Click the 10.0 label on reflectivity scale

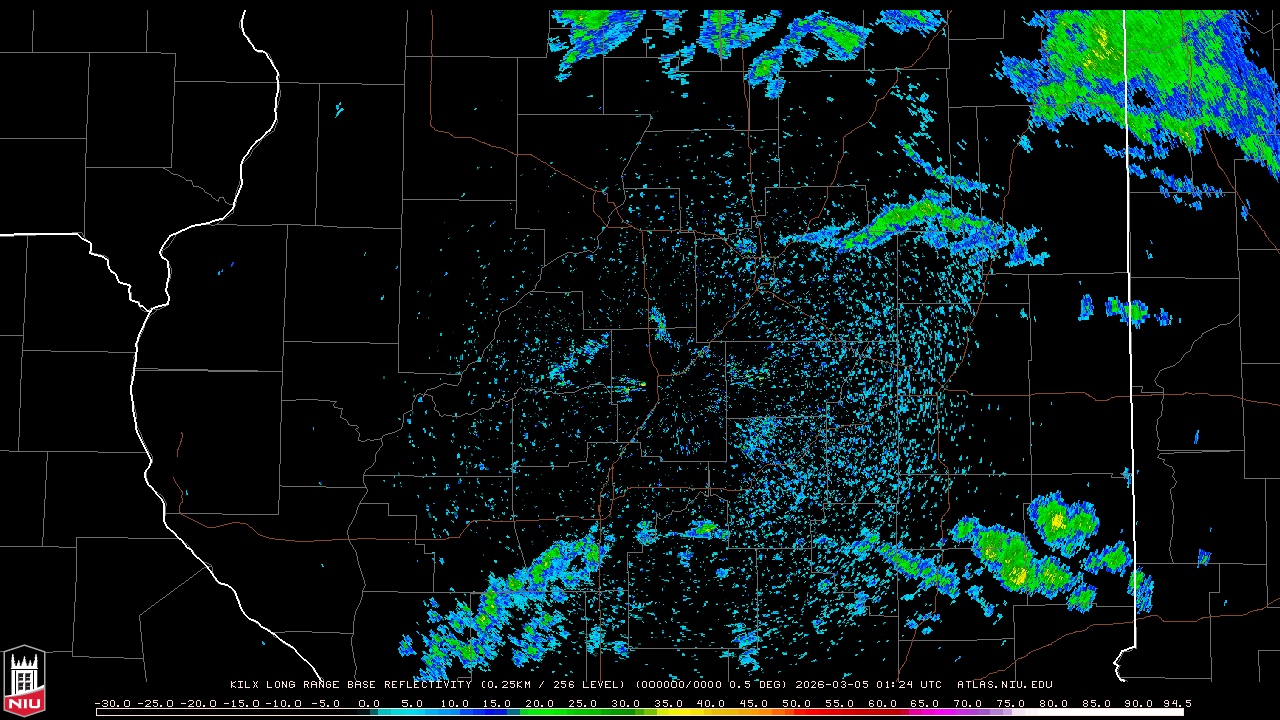[x=455, y=703]
